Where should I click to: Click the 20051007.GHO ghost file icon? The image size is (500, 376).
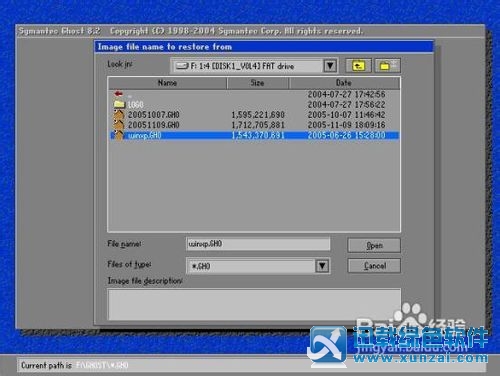pyautogui.click(x=119, y=115)
